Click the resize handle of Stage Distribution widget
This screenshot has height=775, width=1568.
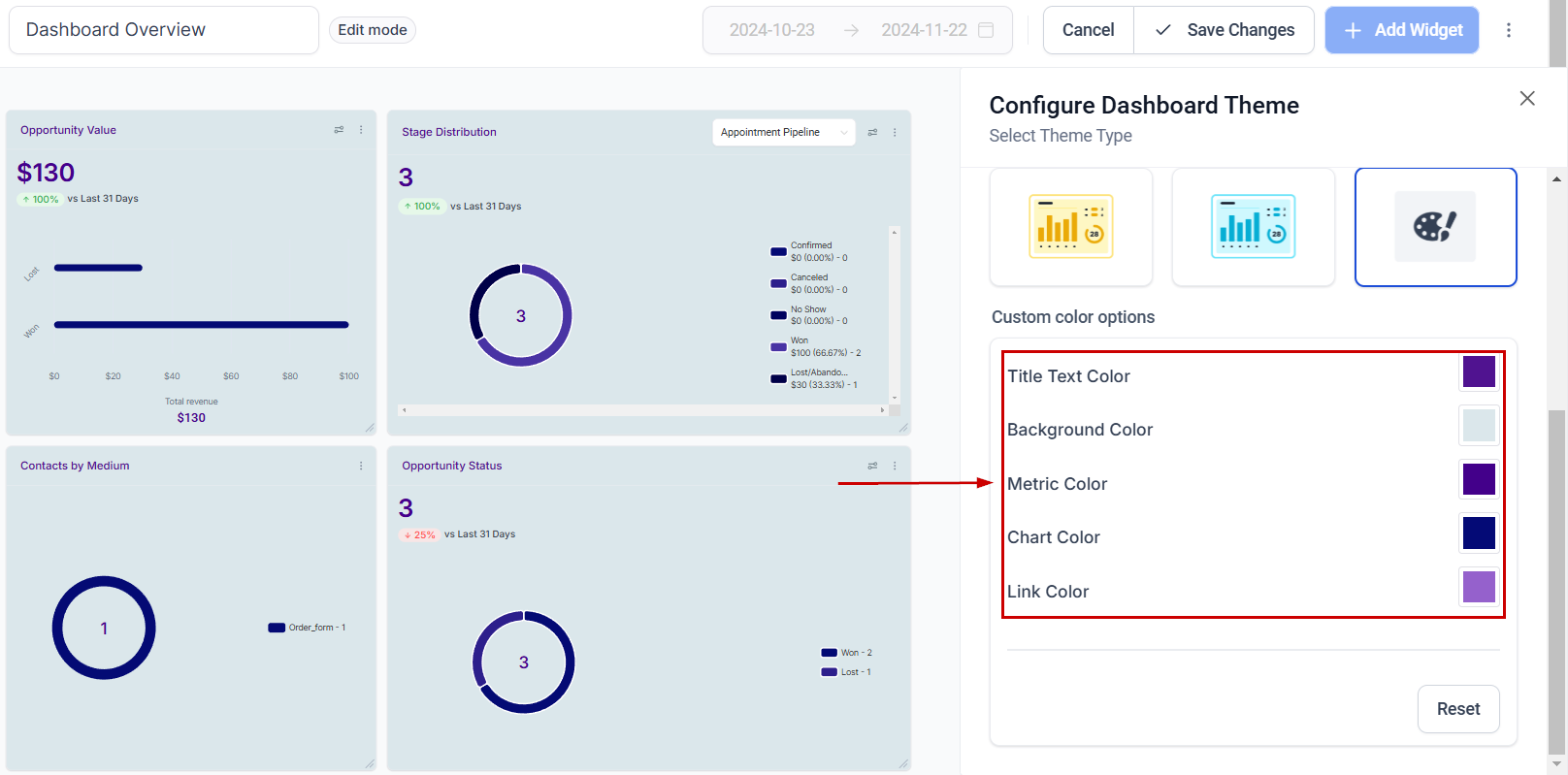[x=903, y=428]
